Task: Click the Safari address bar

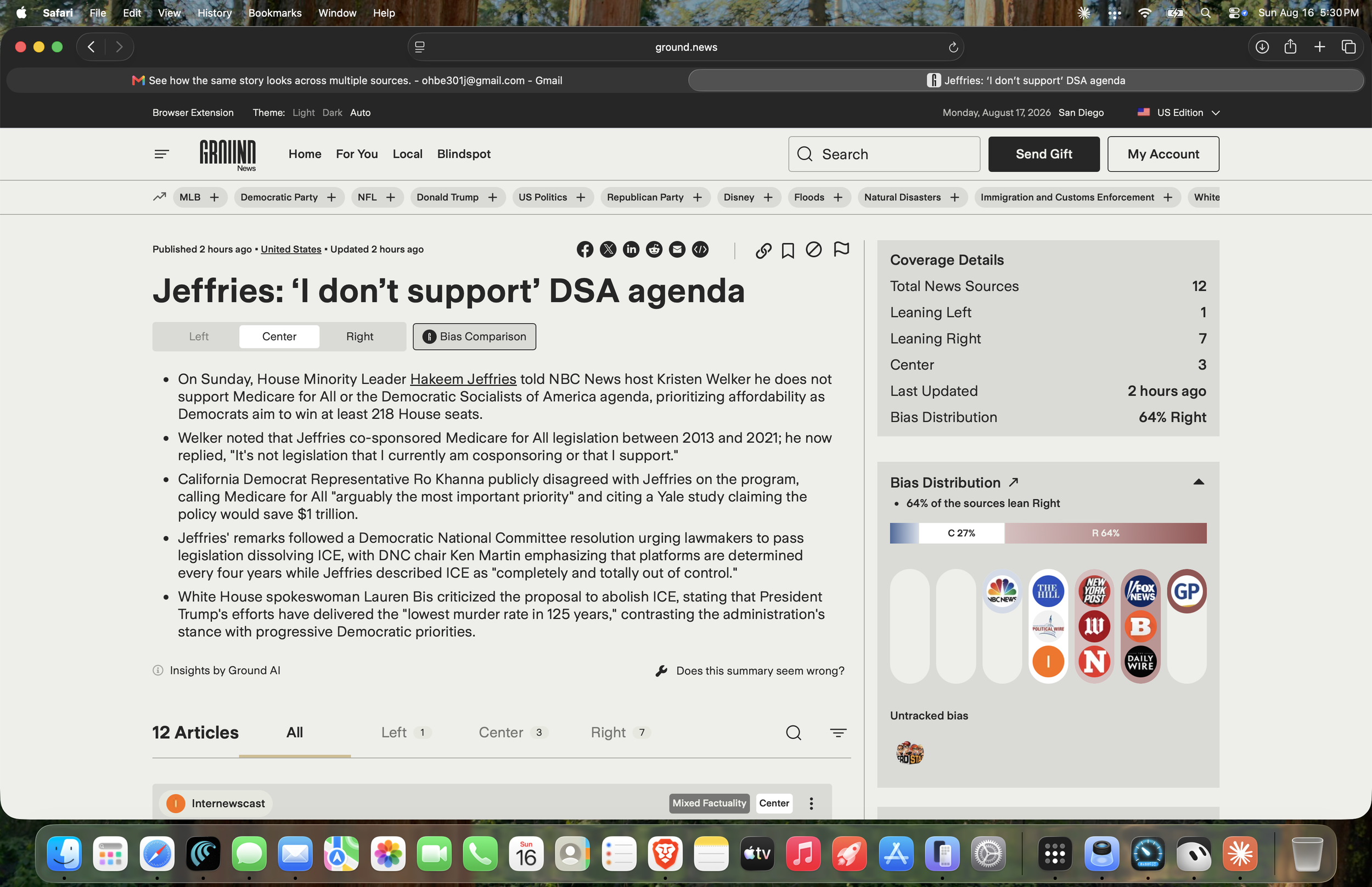Action: (685, 47)
